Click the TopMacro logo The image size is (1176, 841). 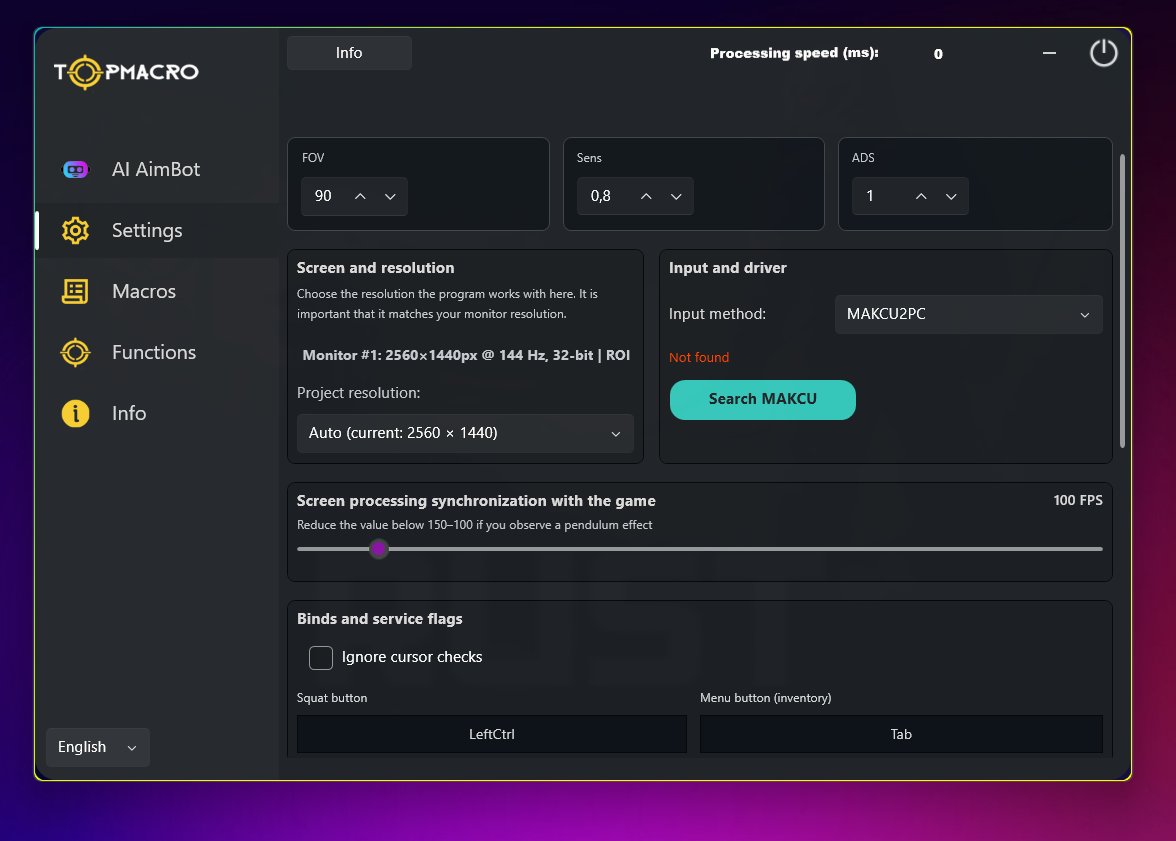click(x=126, y=72)
